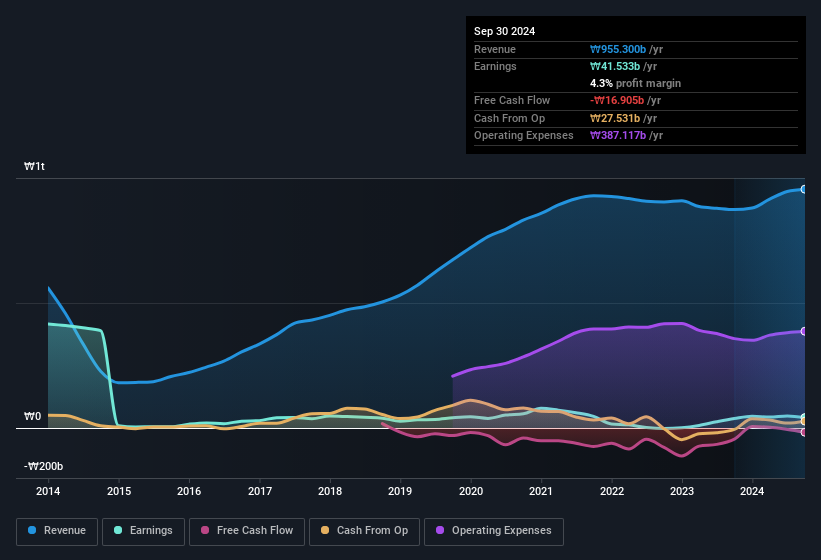821x560 pixels.
Task: Click the pink Free Cash Flow endpoint marker
Action: point(804,432)
